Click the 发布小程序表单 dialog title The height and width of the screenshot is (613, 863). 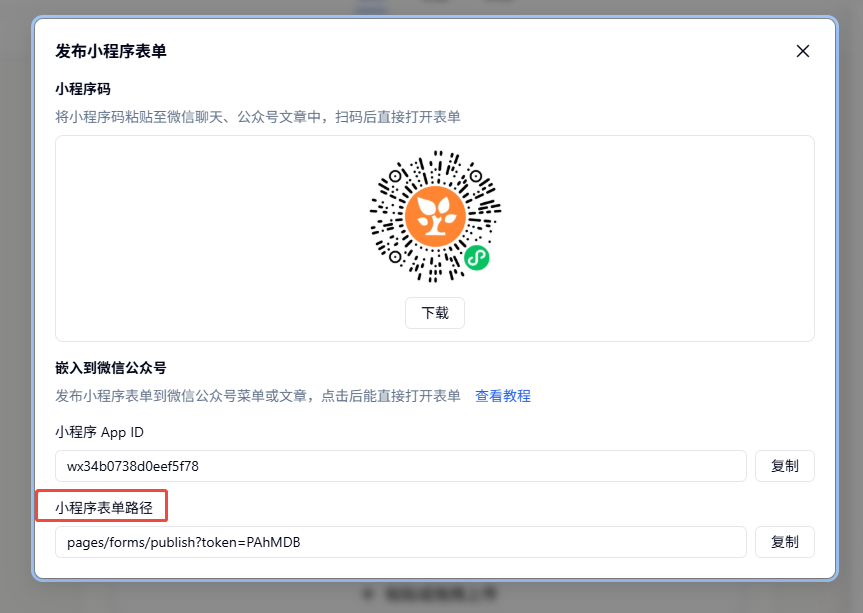pos(111,51)
